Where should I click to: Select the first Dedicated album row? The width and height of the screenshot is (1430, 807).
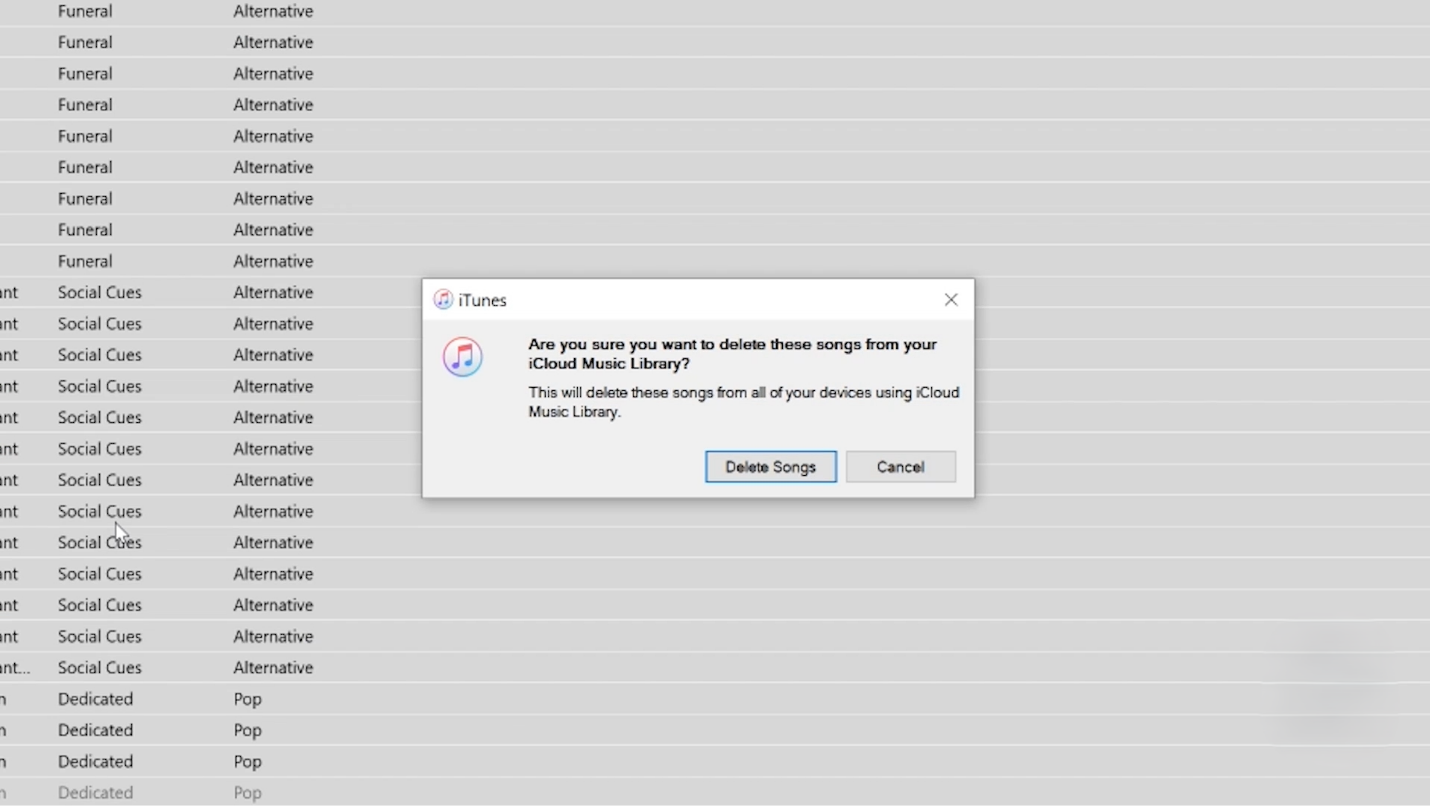coord(715,699)
